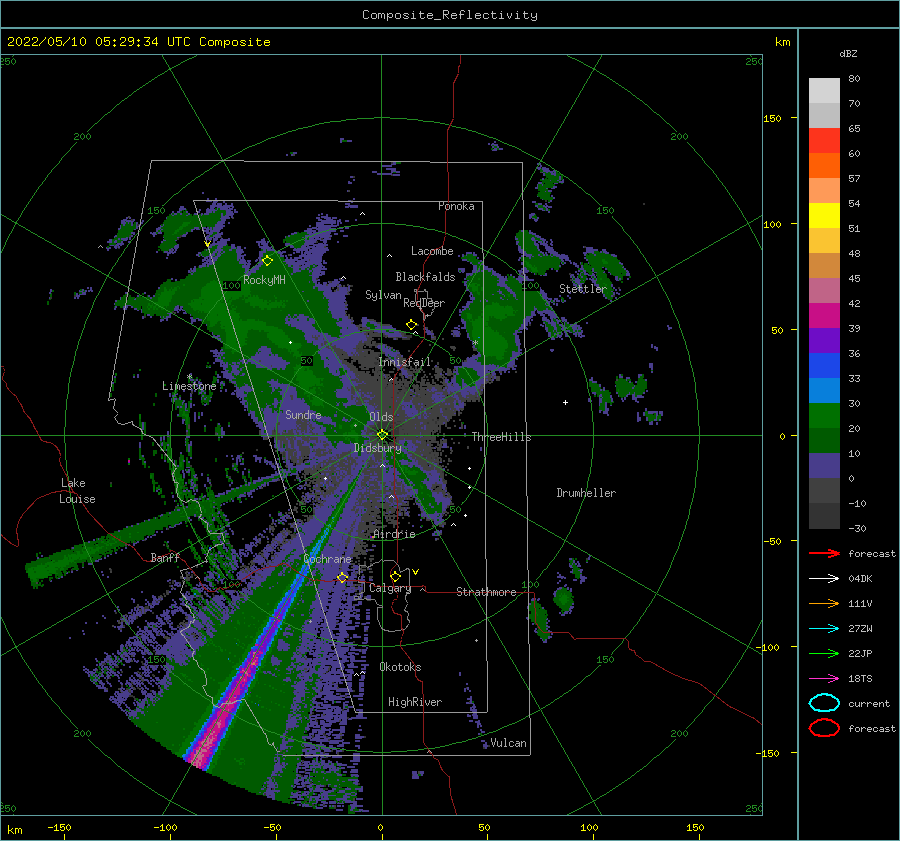Pick the yellow 54 dBZ legend swatch
900x841 pixels.
click(x=824, y=215)
